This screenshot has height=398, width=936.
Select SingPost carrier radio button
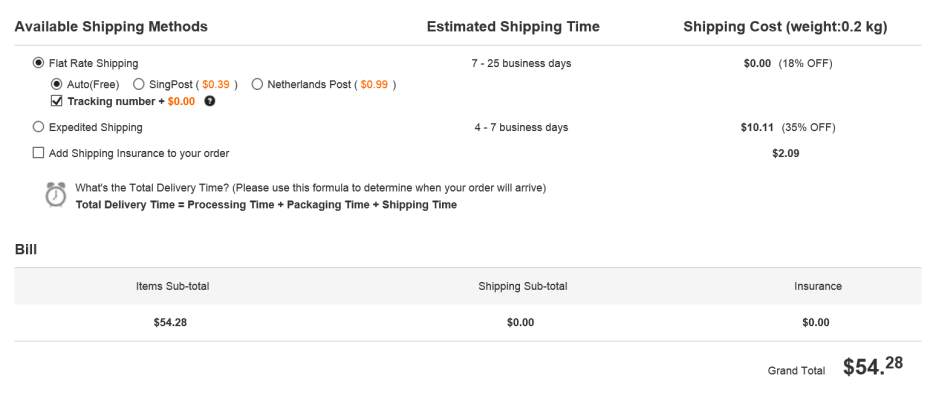point(138,84)
